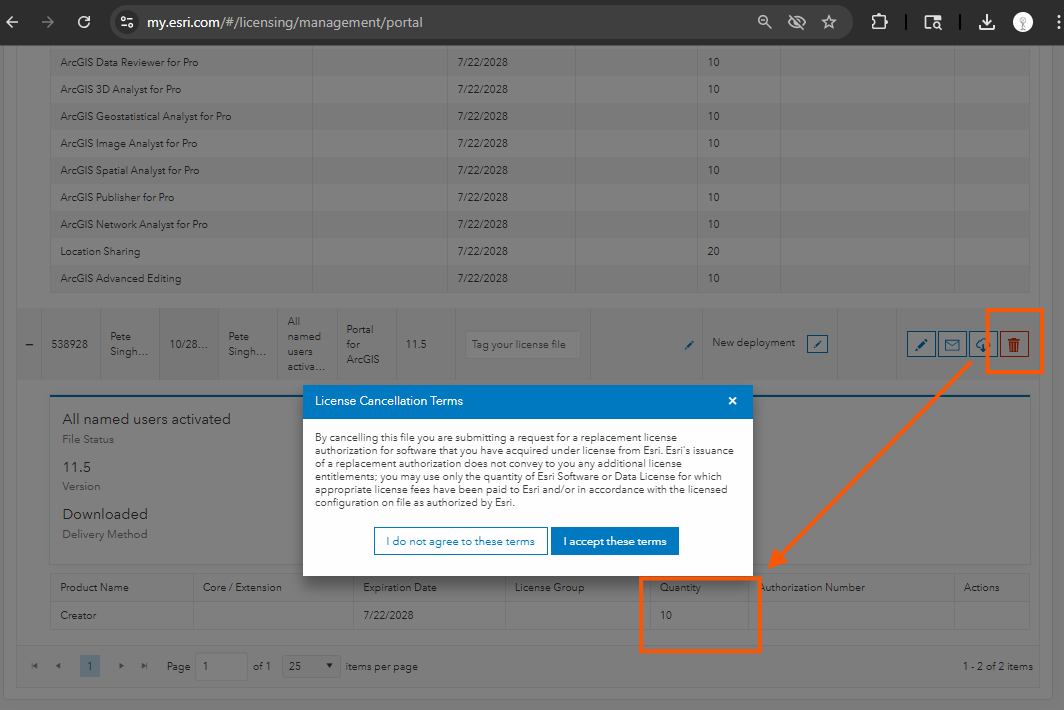
Task: Click I do not agree to these terms
Action: pos(460,541)
